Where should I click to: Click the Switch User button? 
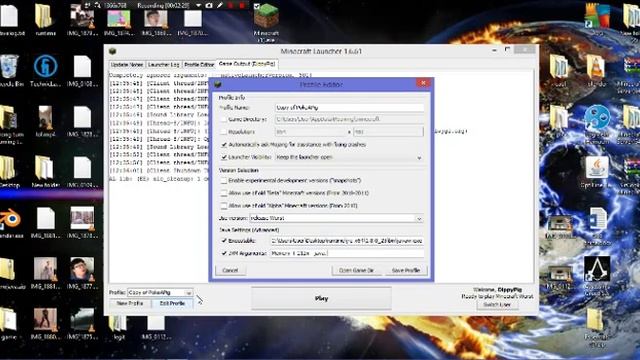click(497, 305)
